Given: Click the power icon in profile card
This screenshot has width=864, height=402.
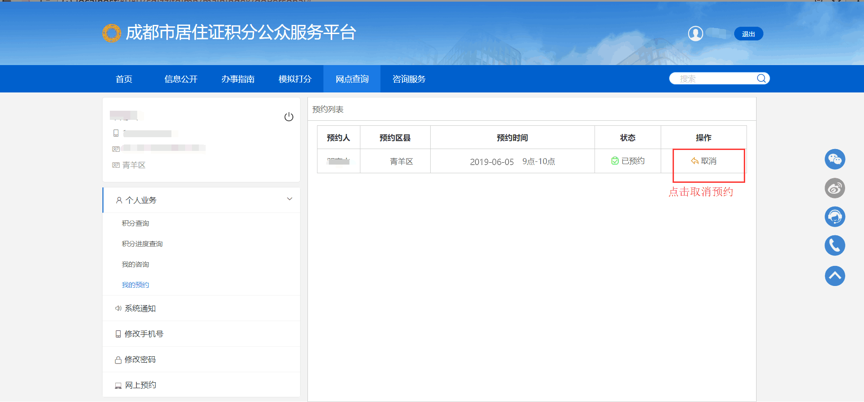Looking at the screenshot, I should click(289, 117).
